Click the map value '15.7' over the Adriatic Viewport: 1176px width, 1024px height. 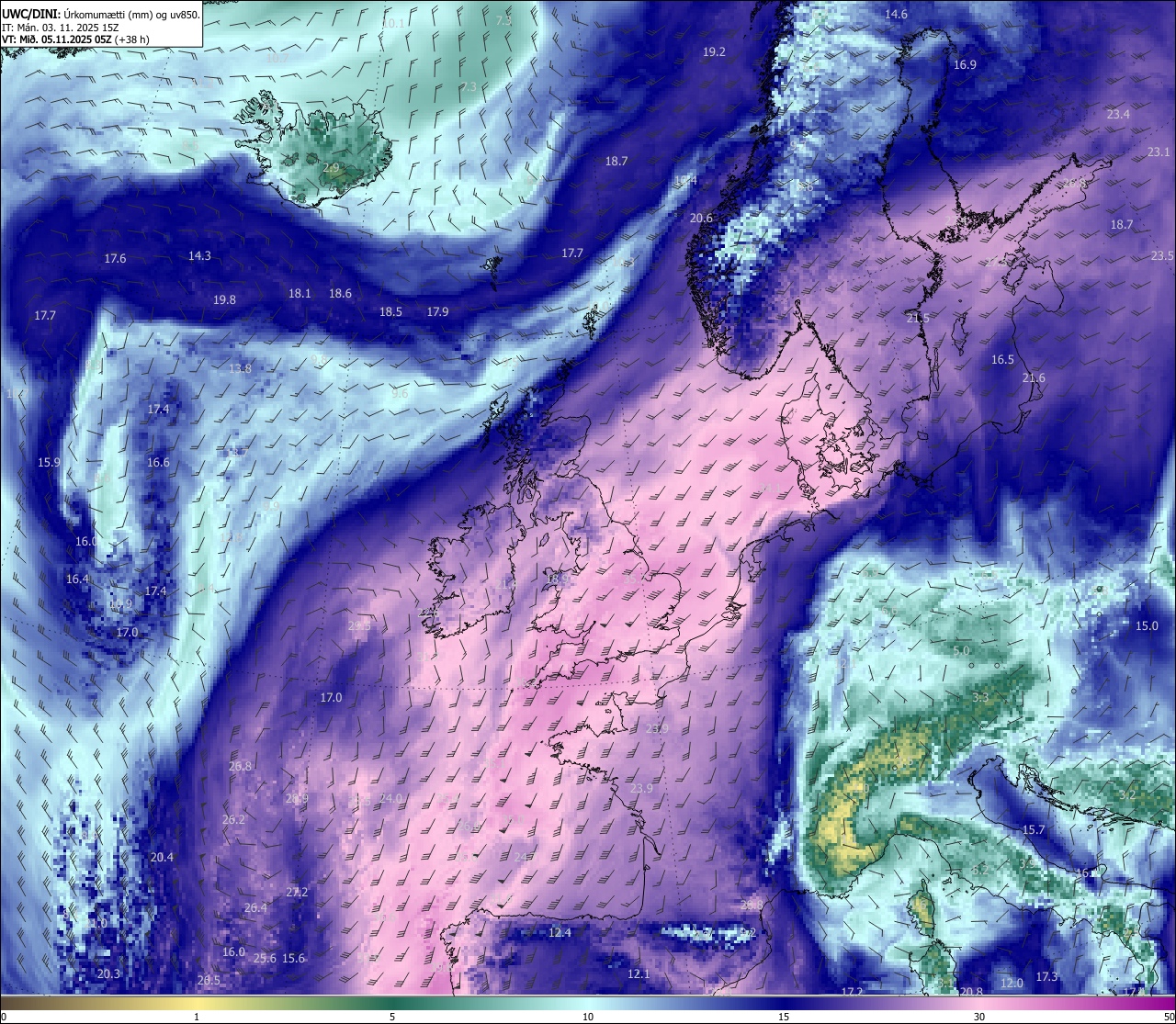click(x=1034, y=830)
